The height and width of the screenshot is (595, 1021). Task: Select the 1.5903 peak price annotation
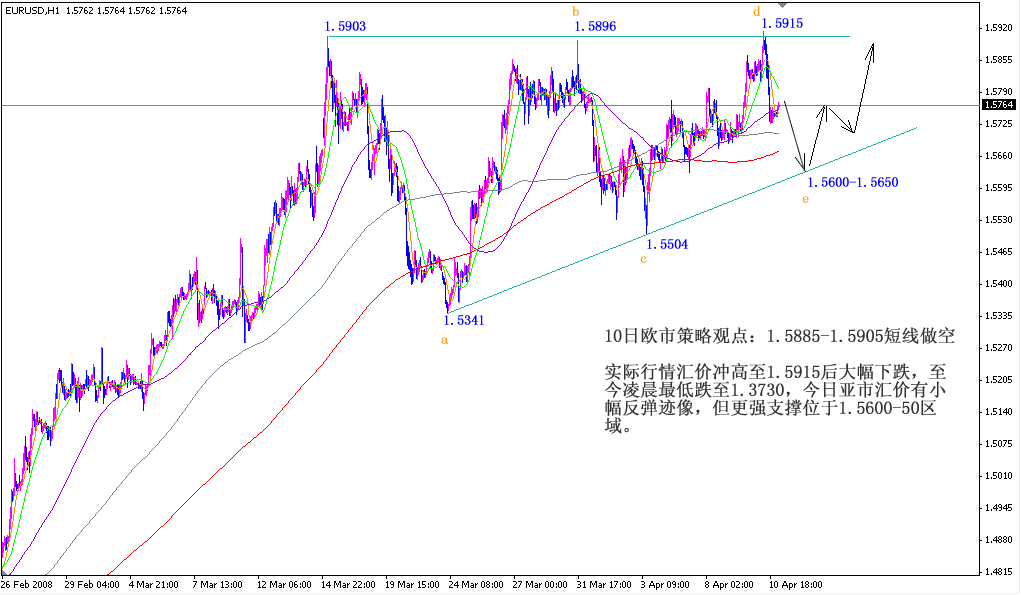click(x=344, y=28)
